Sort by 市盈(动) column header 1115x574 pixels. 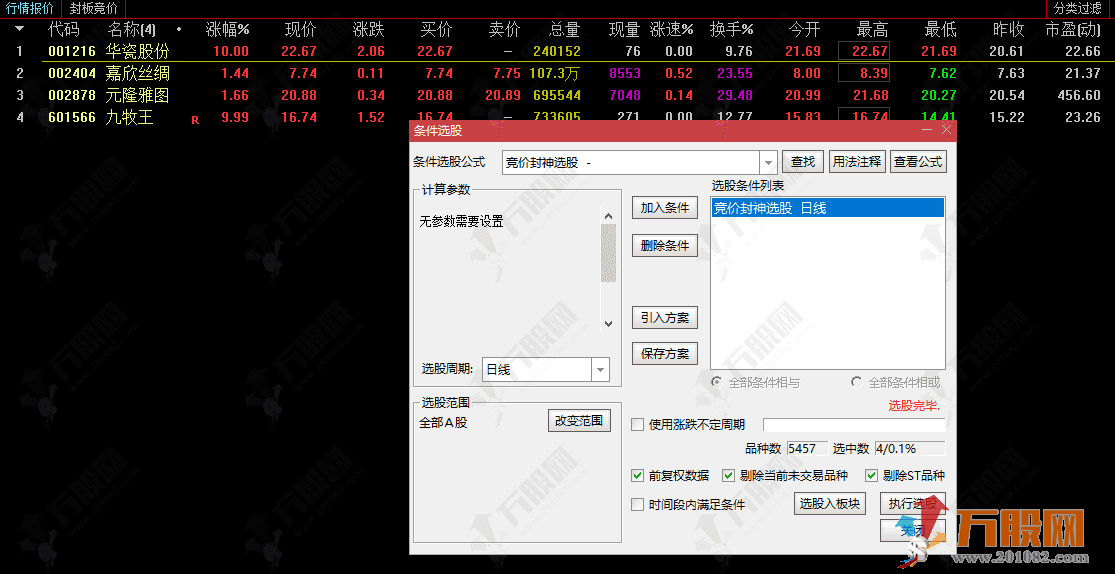tap(1072, 29)
